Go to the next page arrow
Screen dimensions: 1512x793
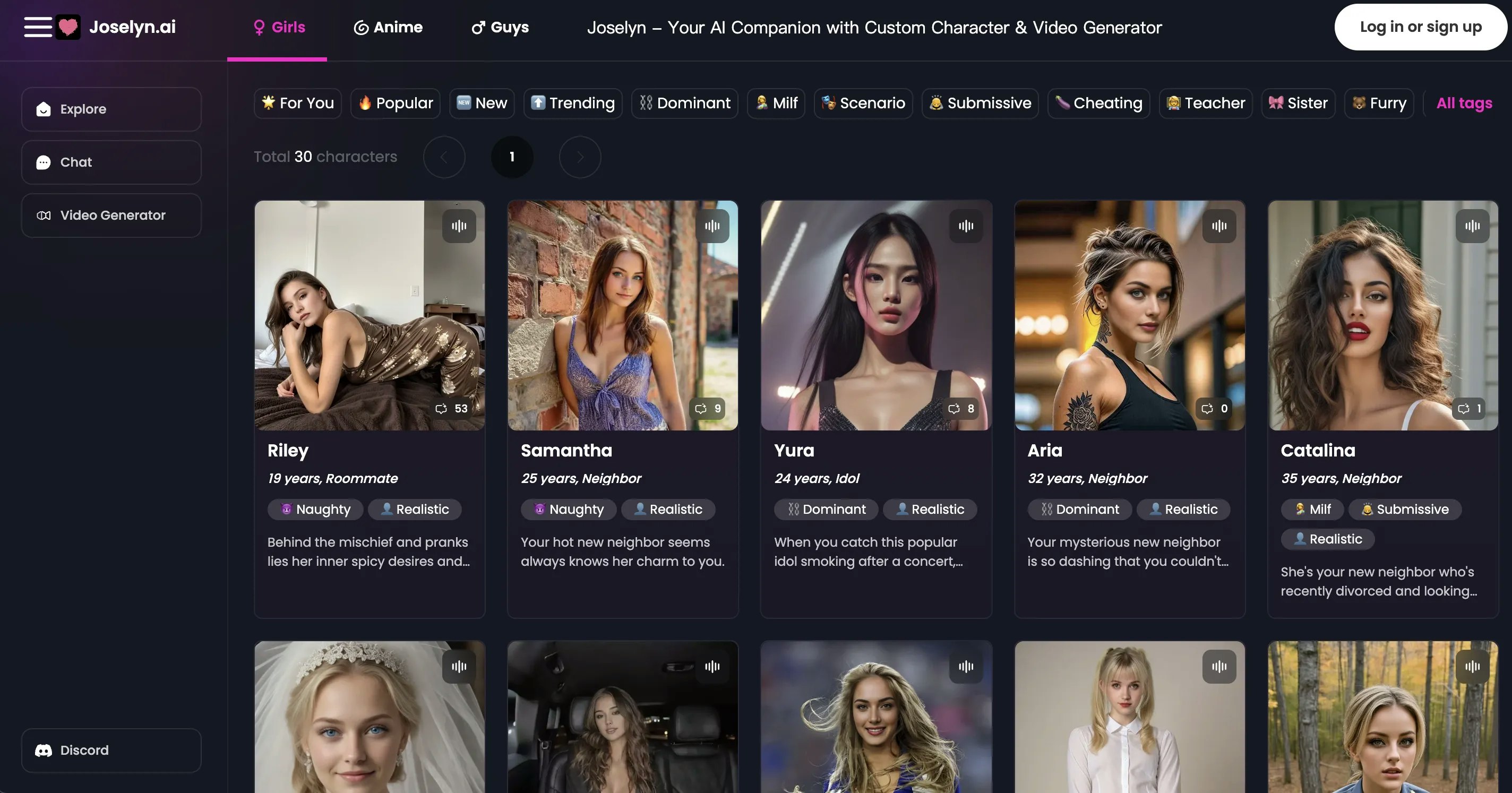[580, 157]
